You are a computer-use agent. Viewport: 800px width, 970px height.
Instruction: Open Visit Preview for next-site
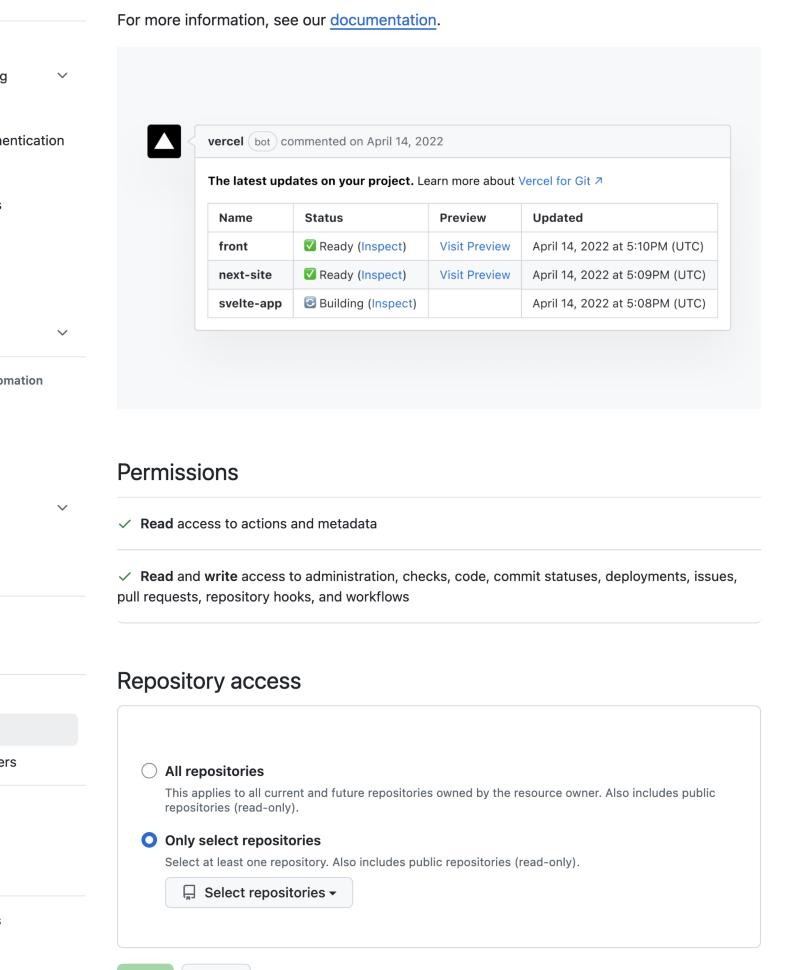[475, 275]
